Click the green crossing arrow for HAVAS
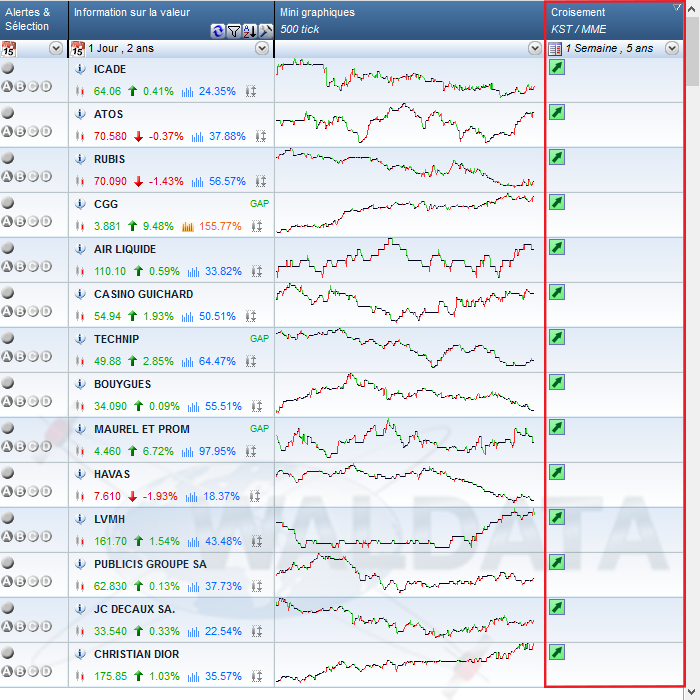This screenshot has width=700, height=700. [557, 472]
